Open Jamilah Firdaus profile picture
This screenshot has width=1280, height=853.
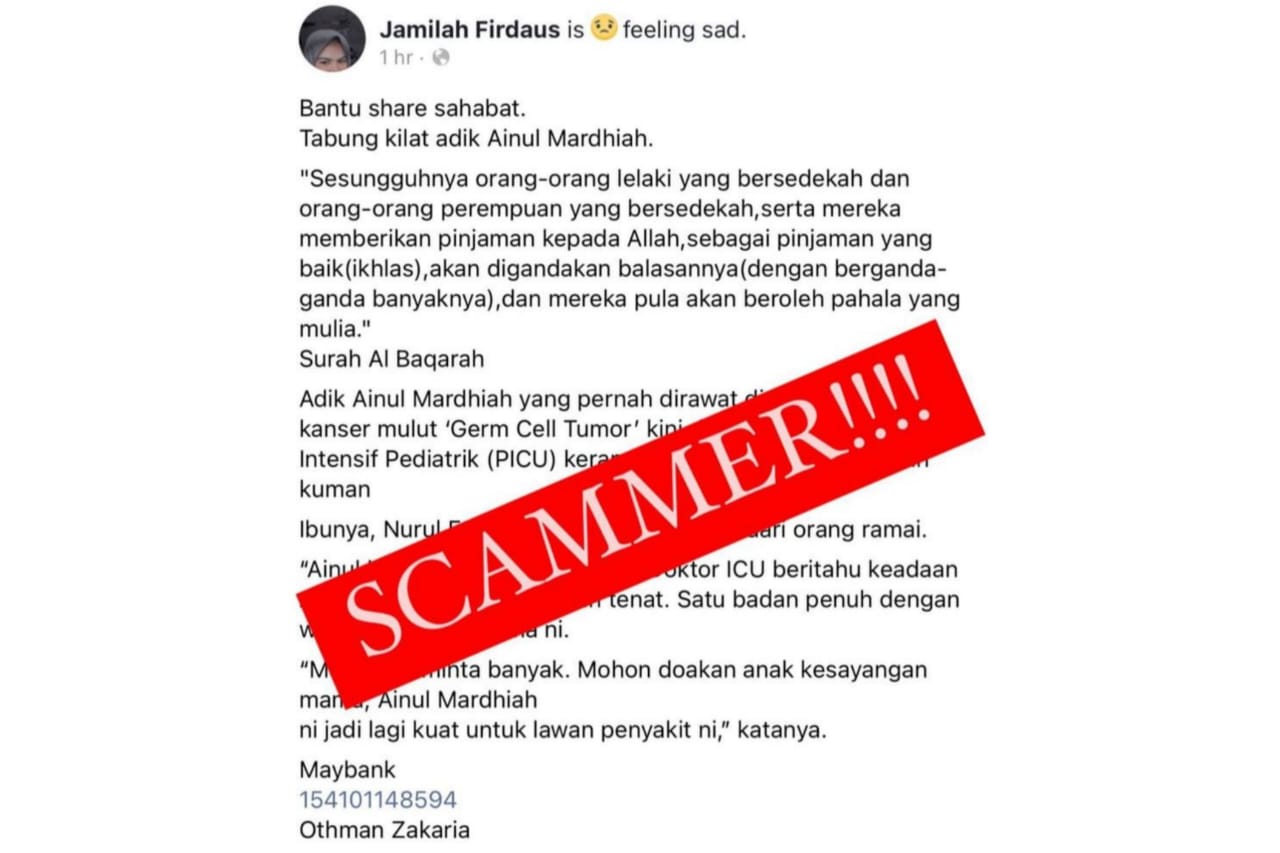[332, 38]
